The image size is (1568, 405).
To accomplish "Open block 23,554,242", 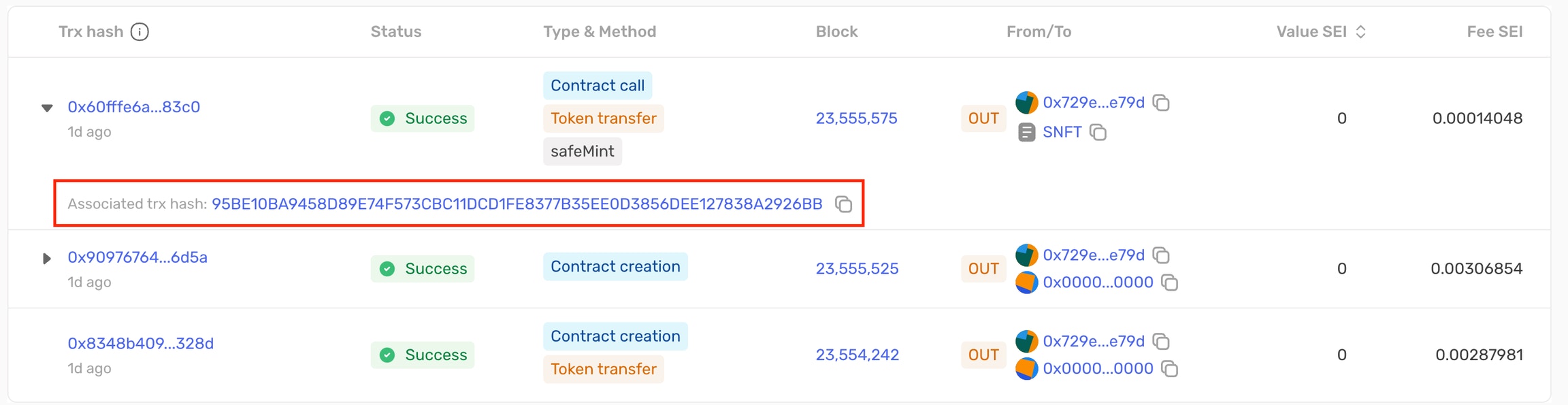I will [x=857, y=355].
